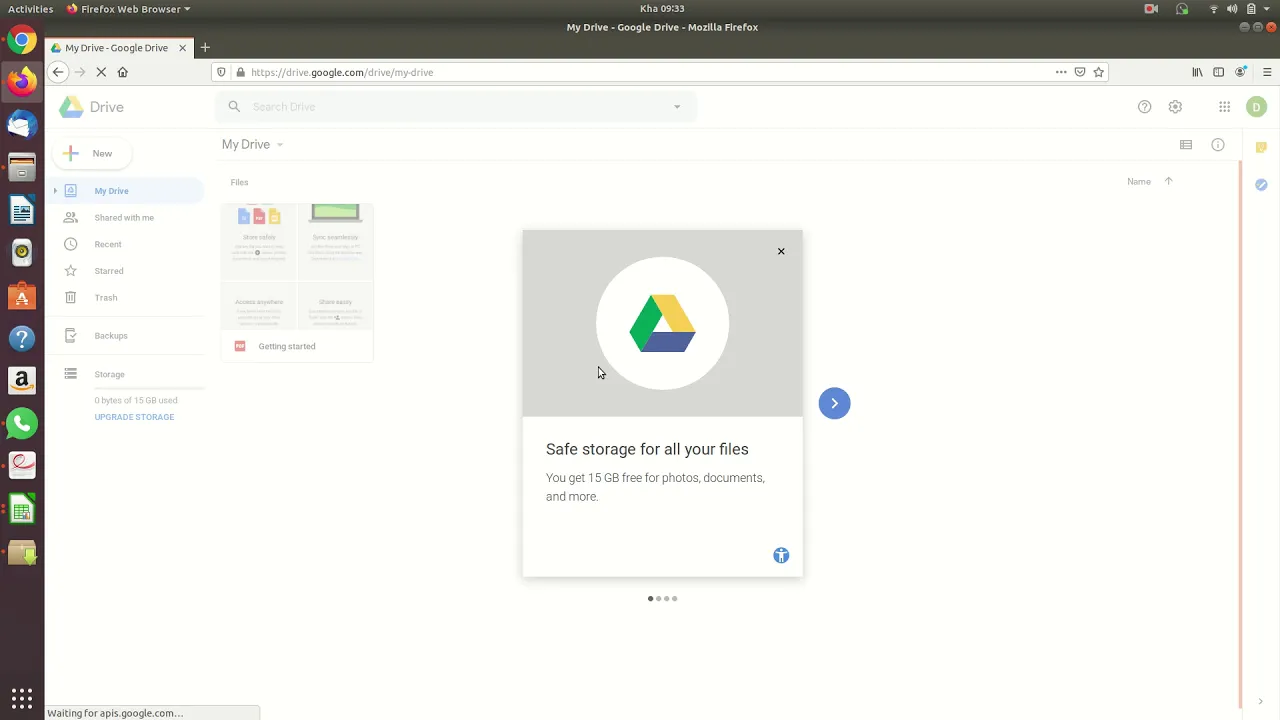Click the Drive logo
This screenshot has width=1280, height=720.
tap(91, 107)
